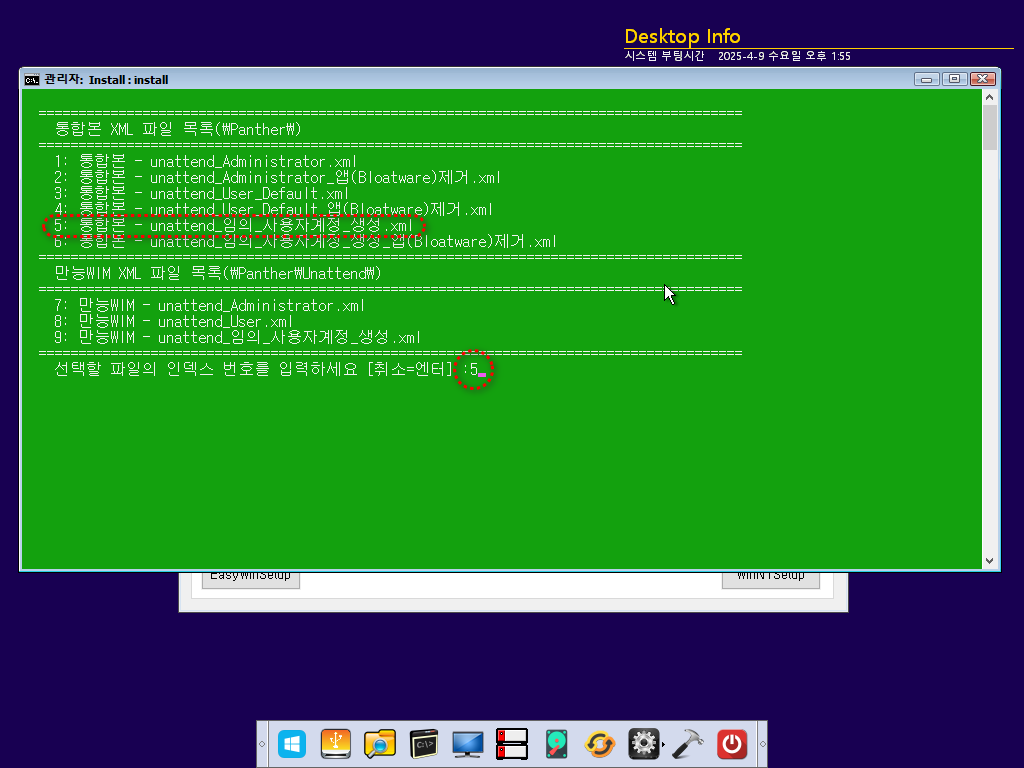Click the WinNTSetup button in background window
Screen dimensions: 1024x768
point(771,577)
